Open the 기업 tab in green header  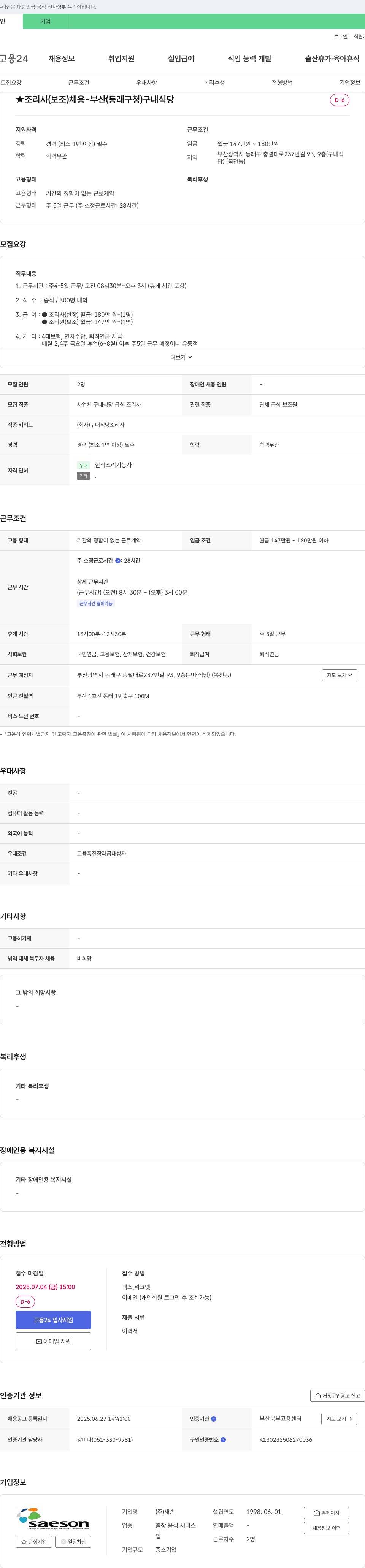point(46,21)
